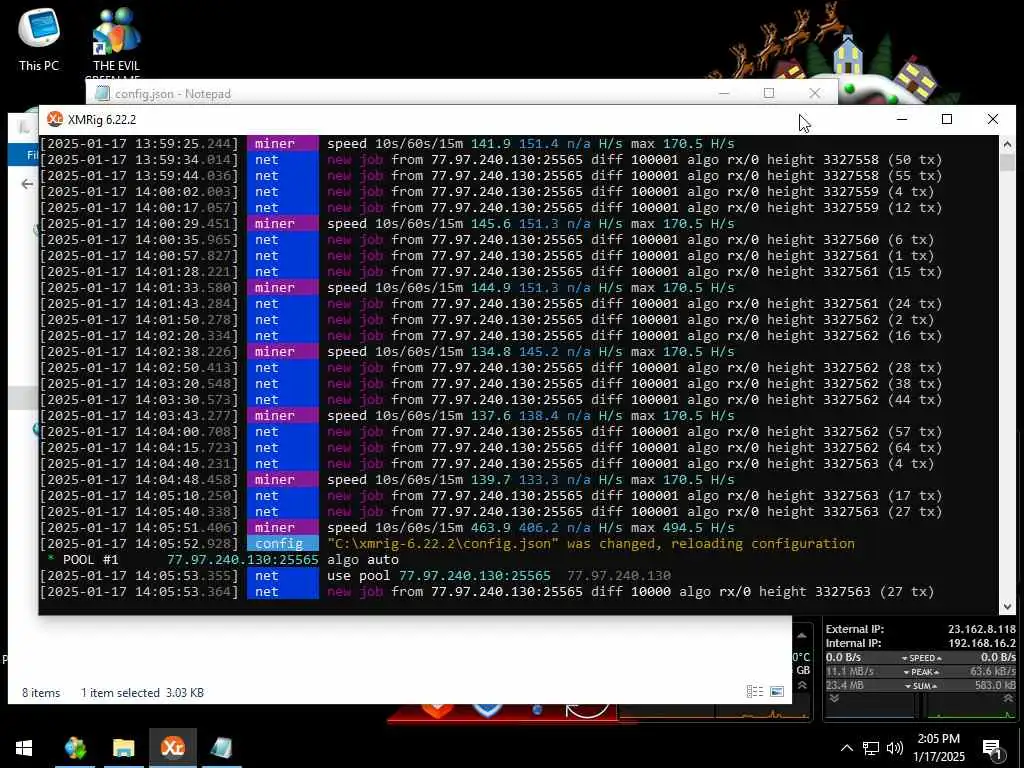Click 'use pool 77.97.240.130:25565' console line
Viewport: 1024px width, 768px height.
click(439, 575)
